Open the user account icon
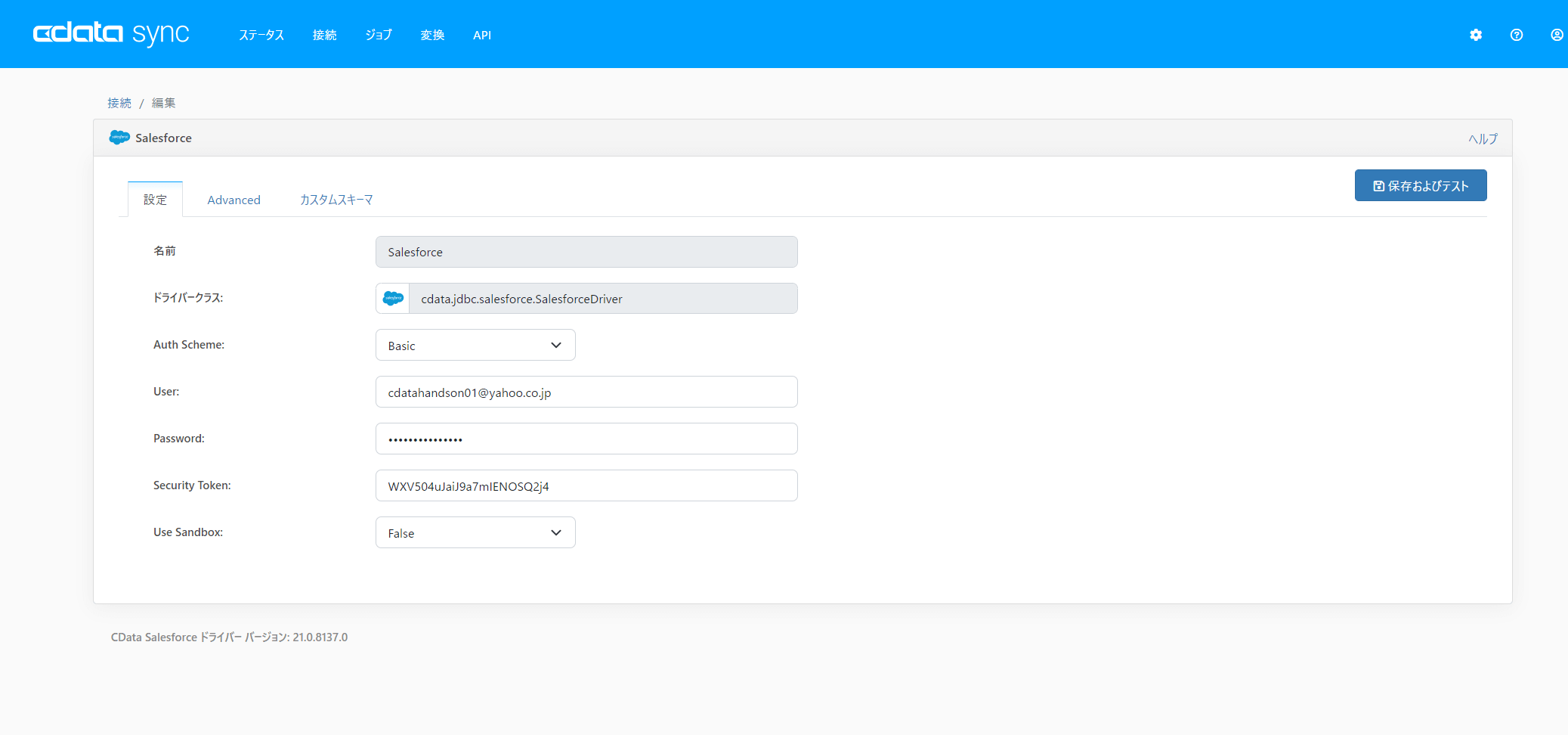Image resolution: width=1568 pixels, height=735 pixels. click(1557, 35)
